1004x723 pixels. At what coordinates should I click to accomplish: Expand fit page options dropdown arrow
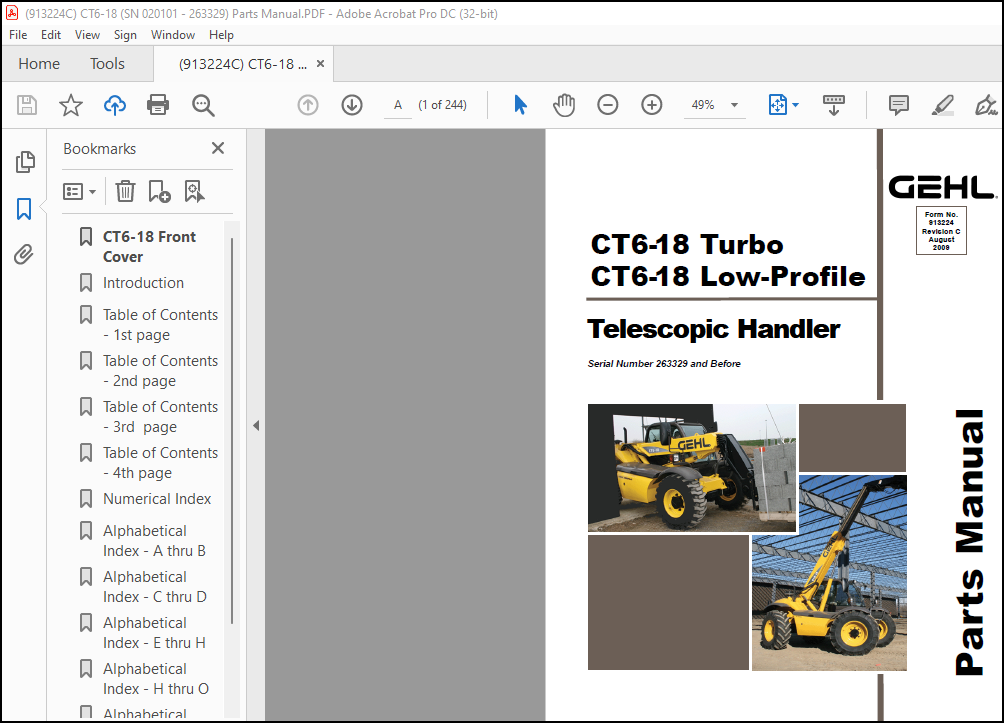point(795,104)
